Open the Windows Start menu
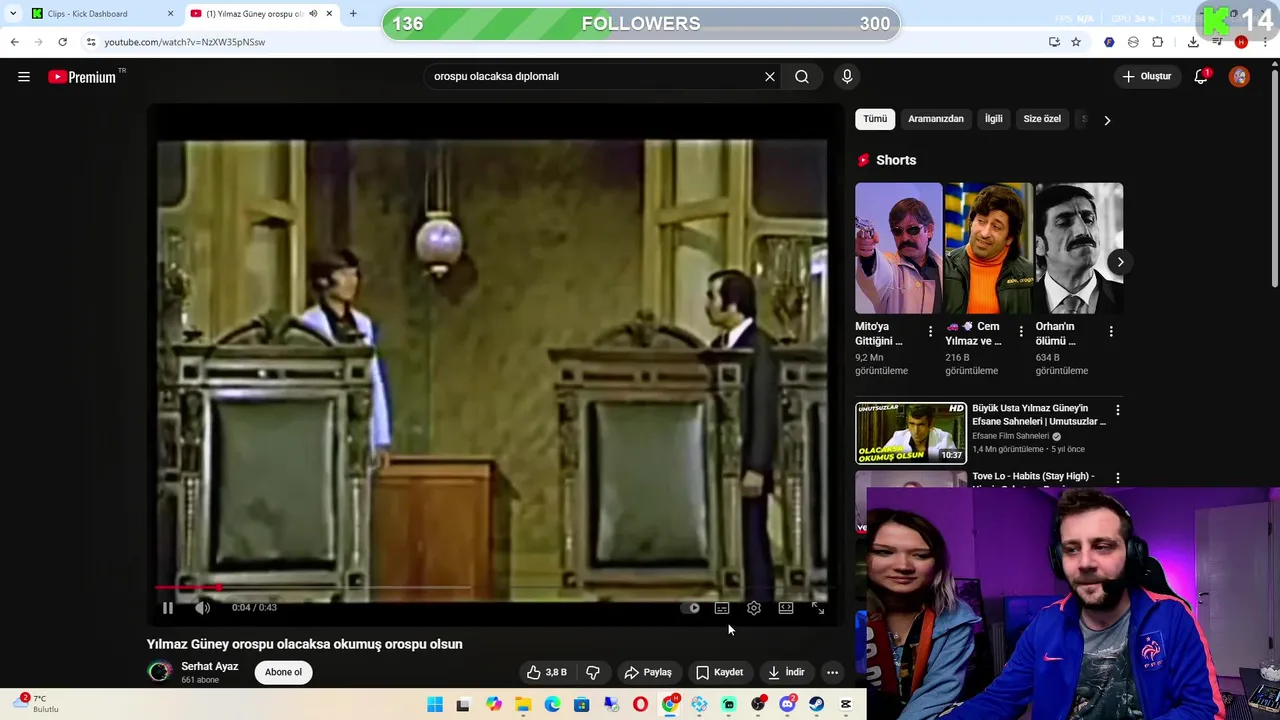1280x720 pixels. (x=435, y=705)
